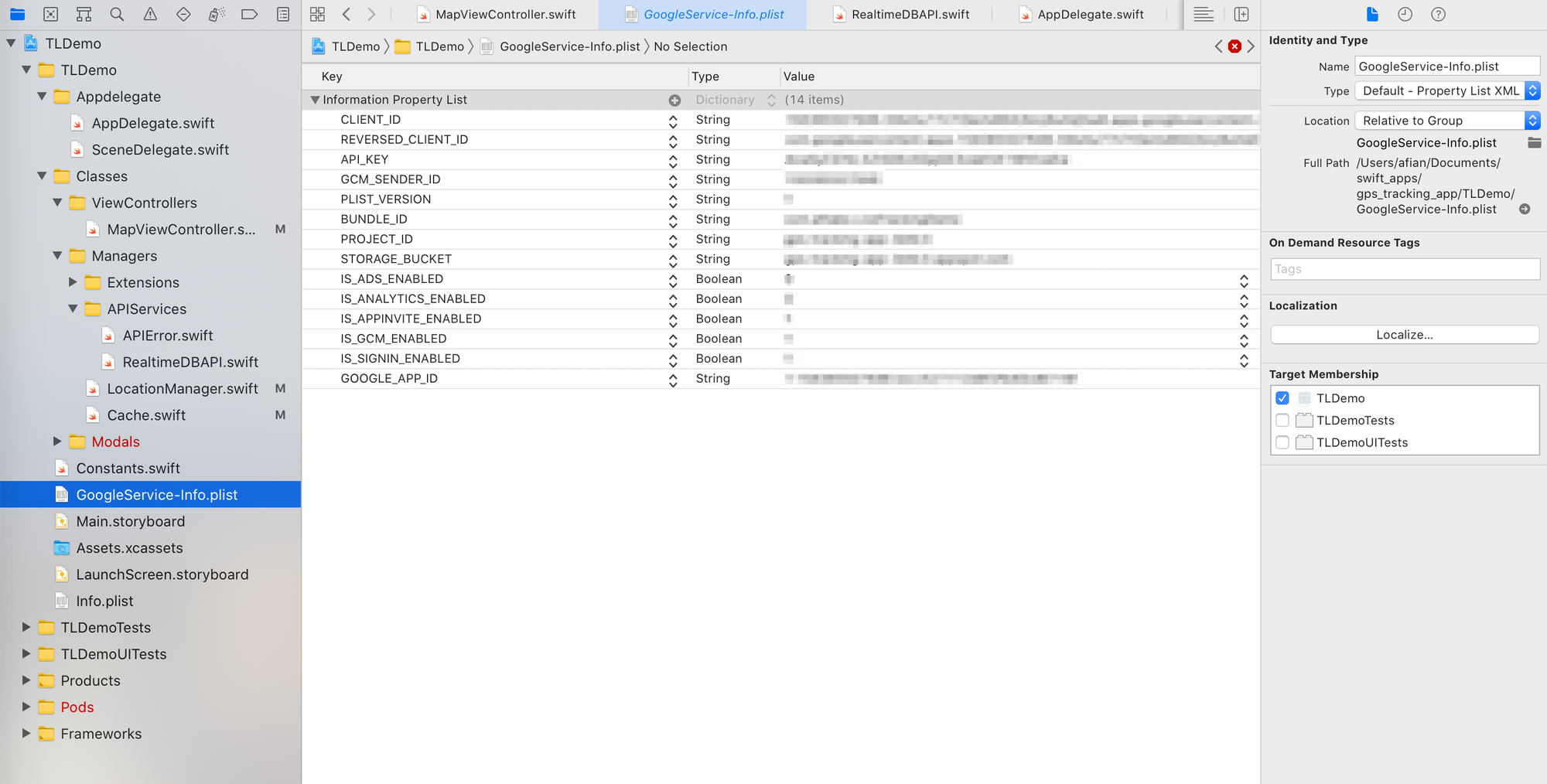1547x784 pixels.
Task: Check the TLDemoTests target membership box
Action: (1282, 420)
